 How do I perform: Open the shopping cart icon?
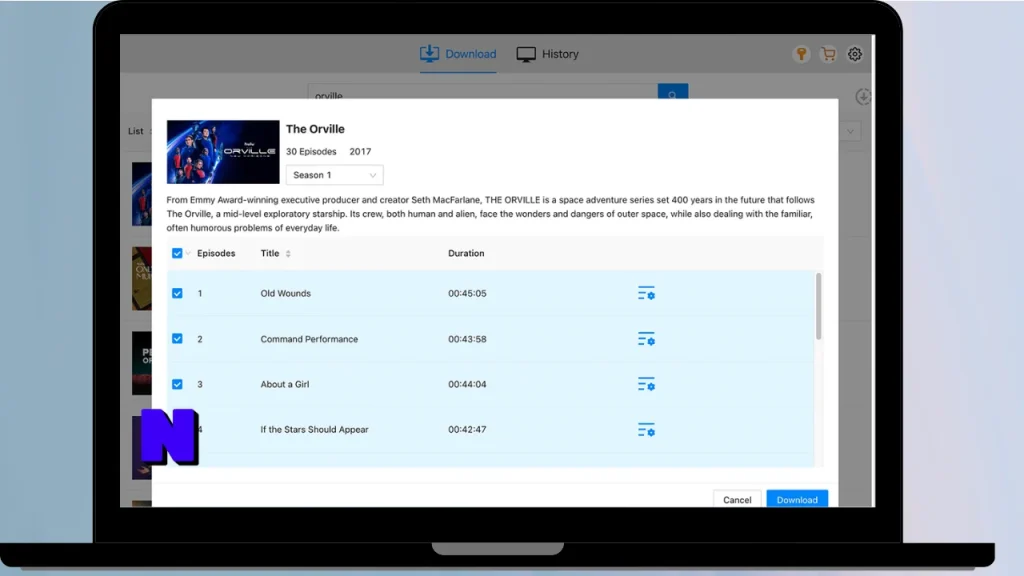(x=828, y=54)
